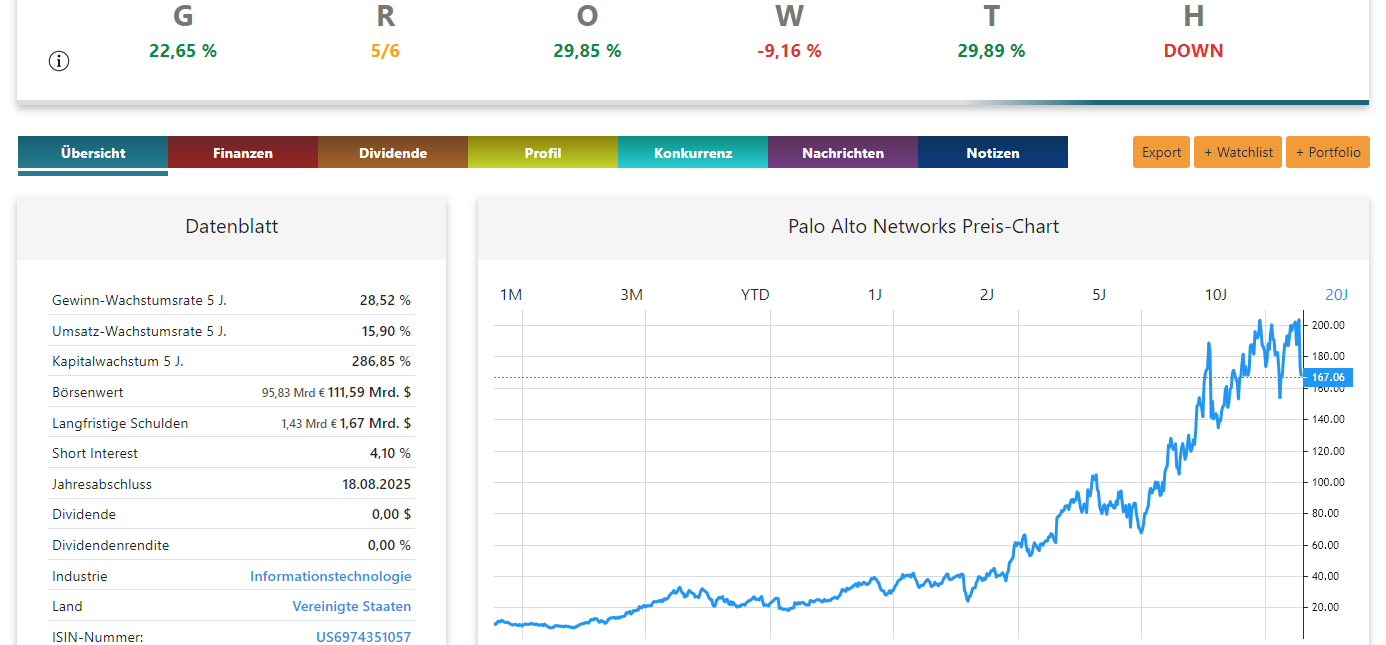Switch chart to 5J range
The height and width of the screenshot is (645, 1386).
click(1099, 294)
